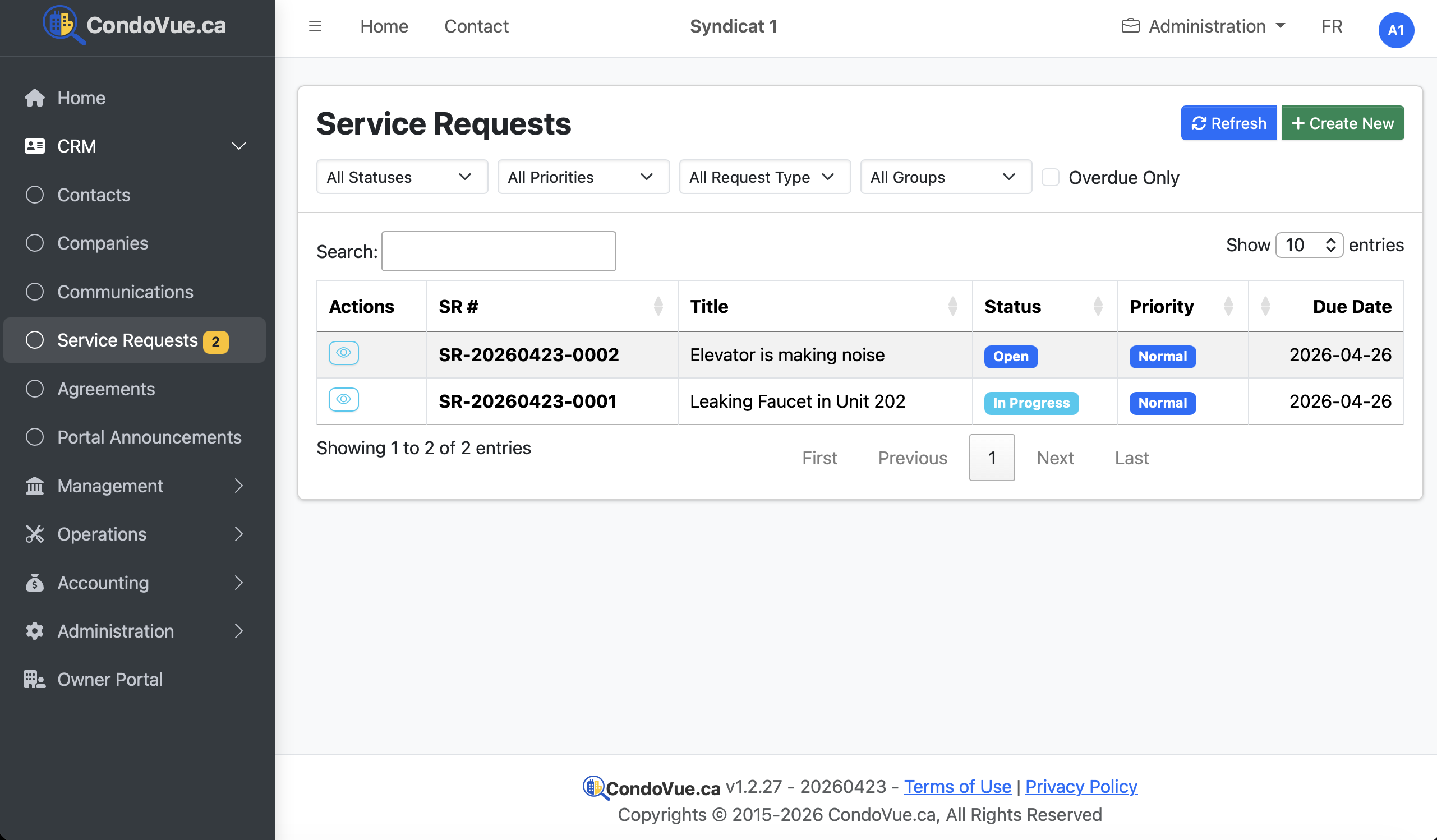Open the All Groups dropdown
Image resolution: width=1437 pixels, height=840 pixels.
coord(946,177)
